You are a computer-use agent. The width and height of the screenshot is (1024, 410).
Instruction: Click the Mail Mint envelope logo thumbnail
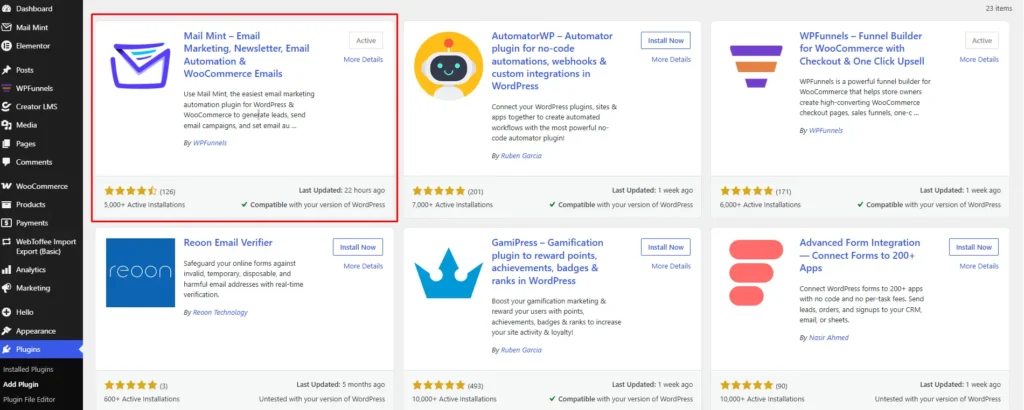(140, 64)
